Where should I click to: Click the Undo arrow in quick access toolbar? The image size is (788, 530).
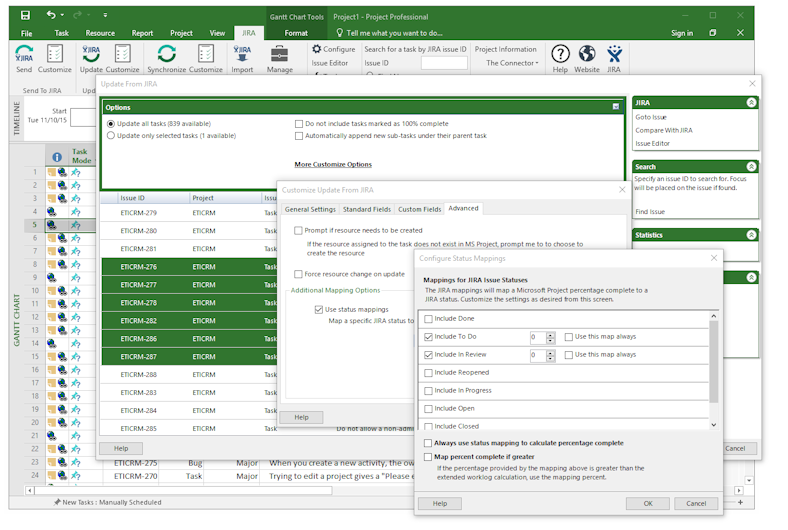point(51,15)
